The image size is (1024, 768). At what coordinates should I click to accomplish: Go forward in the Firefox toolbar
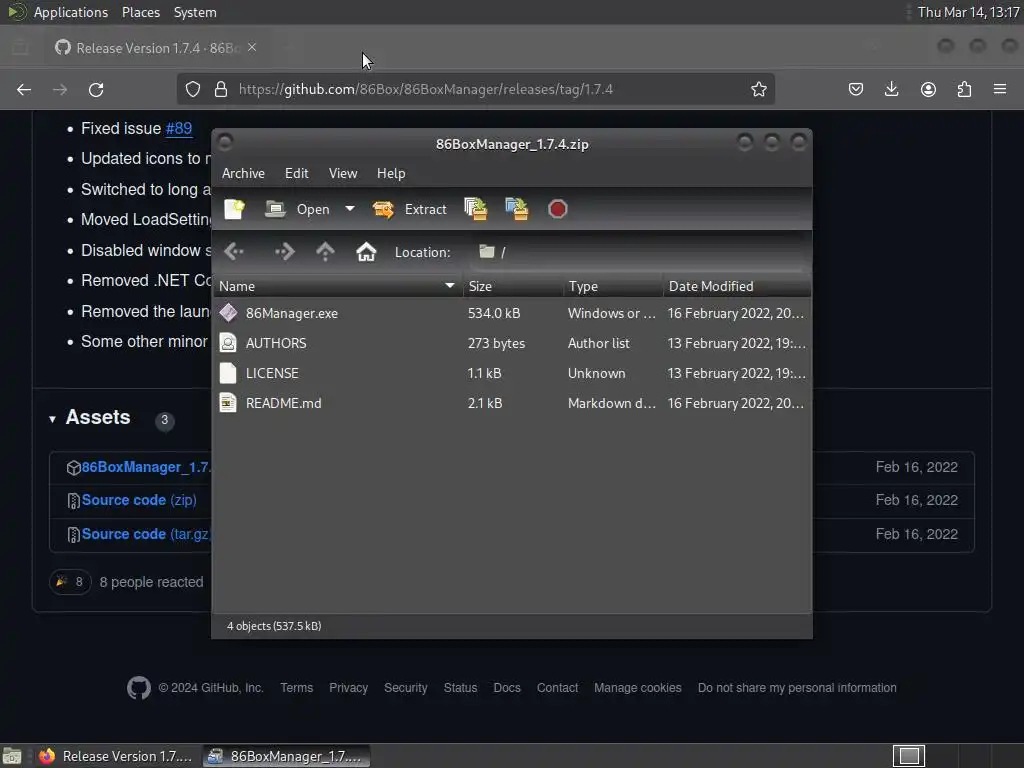(x=60, y=89)
